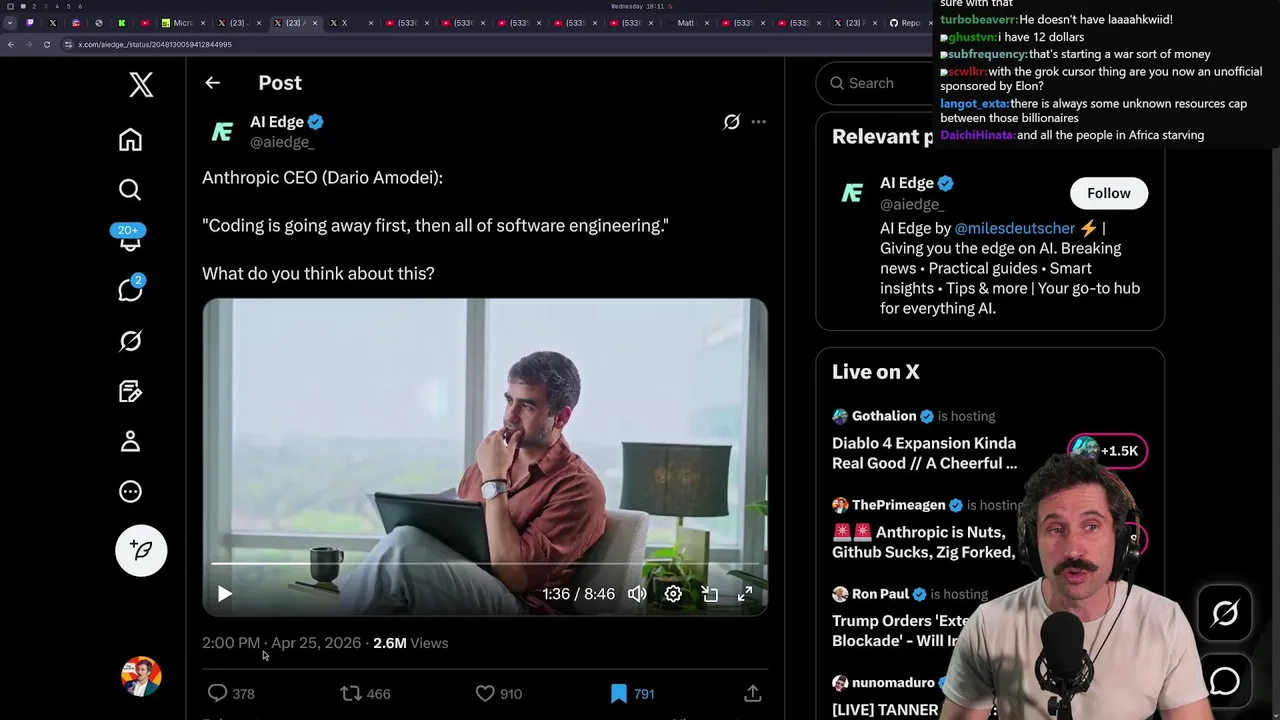Click the compose Post feather button
This screenshot has width=1280, height=720.
(141, 550)
